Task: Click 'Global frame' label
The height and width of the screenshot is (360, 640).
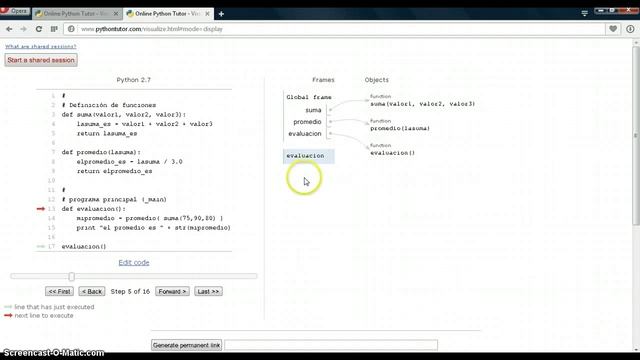Action: [309, 97]
